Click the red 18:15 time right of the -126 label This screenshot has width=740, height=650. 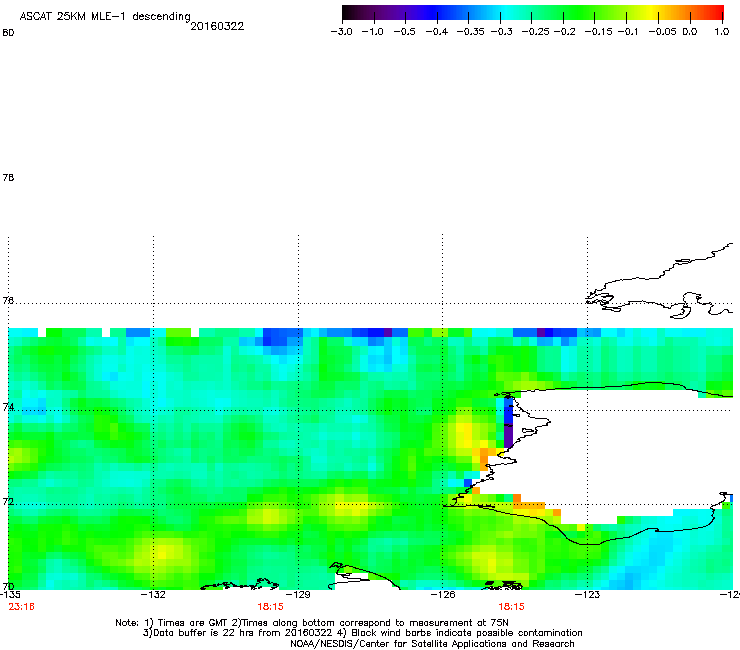[512, 607]
